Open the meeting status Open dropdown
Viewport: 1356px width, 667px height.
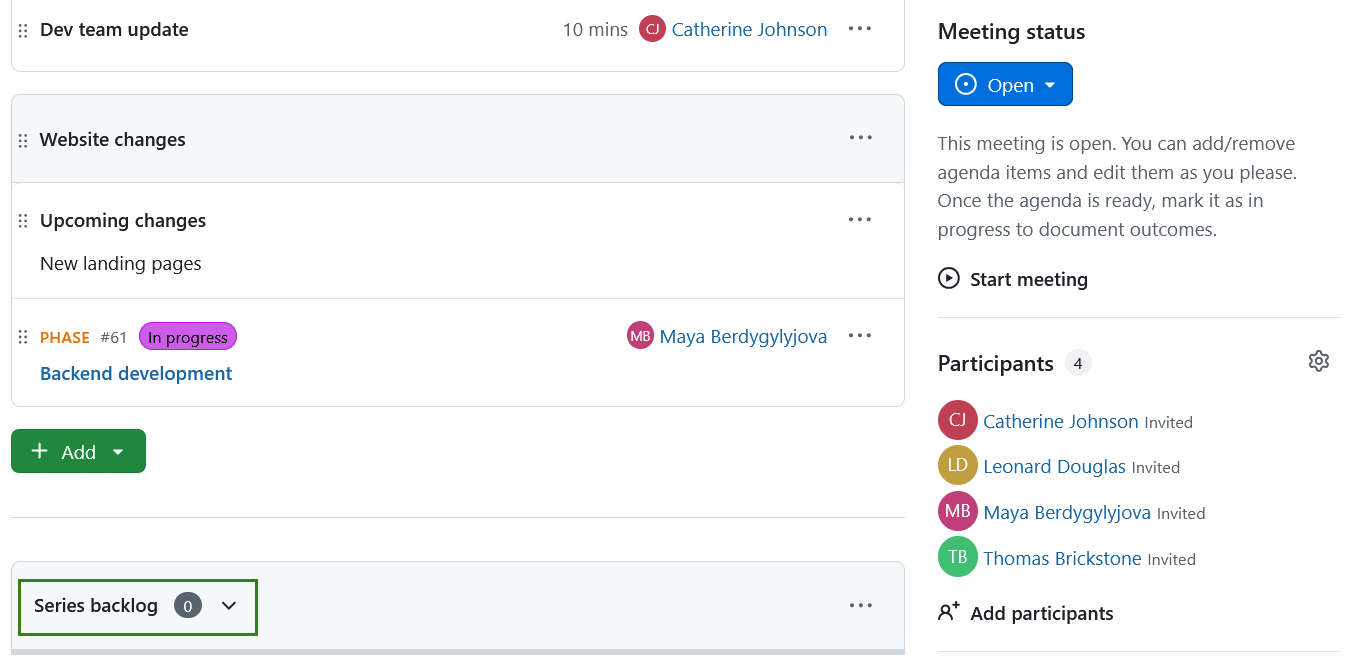(1049, 84)
